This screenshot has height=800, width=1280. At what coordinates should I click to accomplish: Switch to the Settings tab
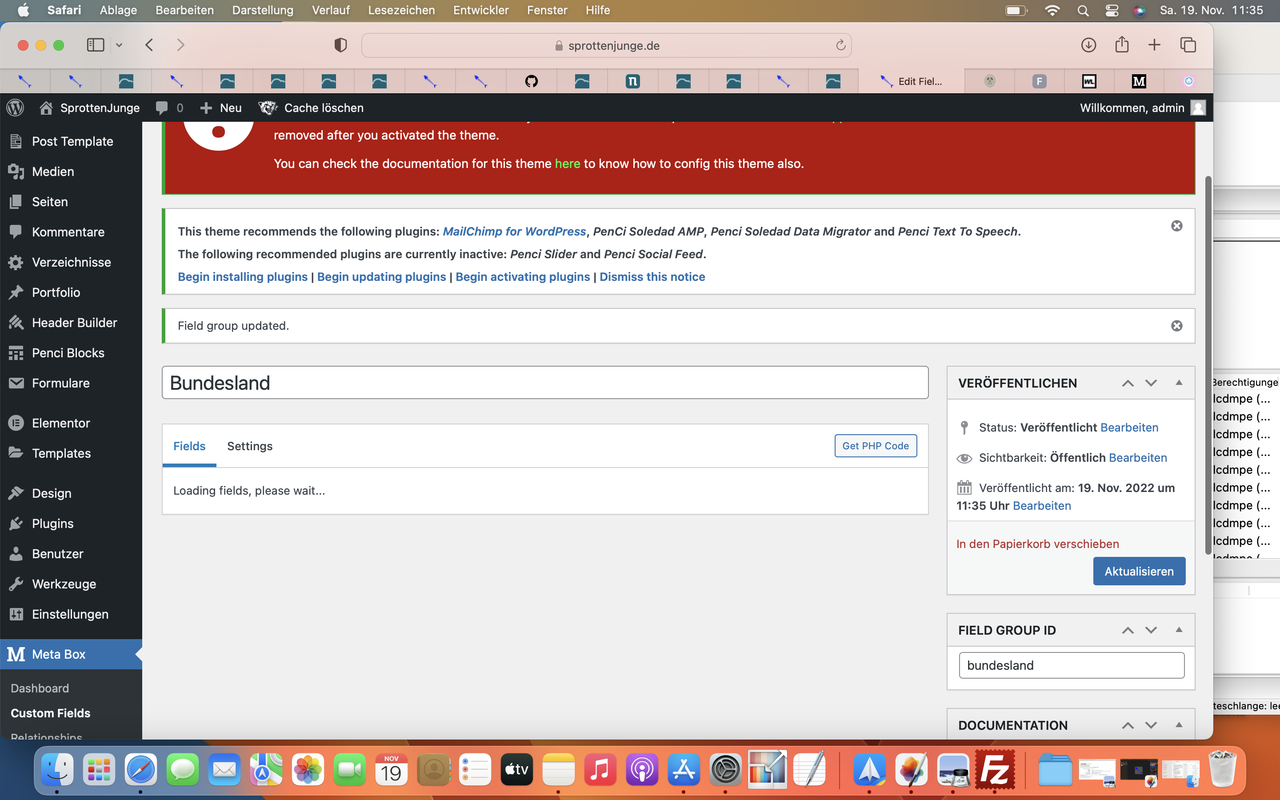(x=250, y=446)
